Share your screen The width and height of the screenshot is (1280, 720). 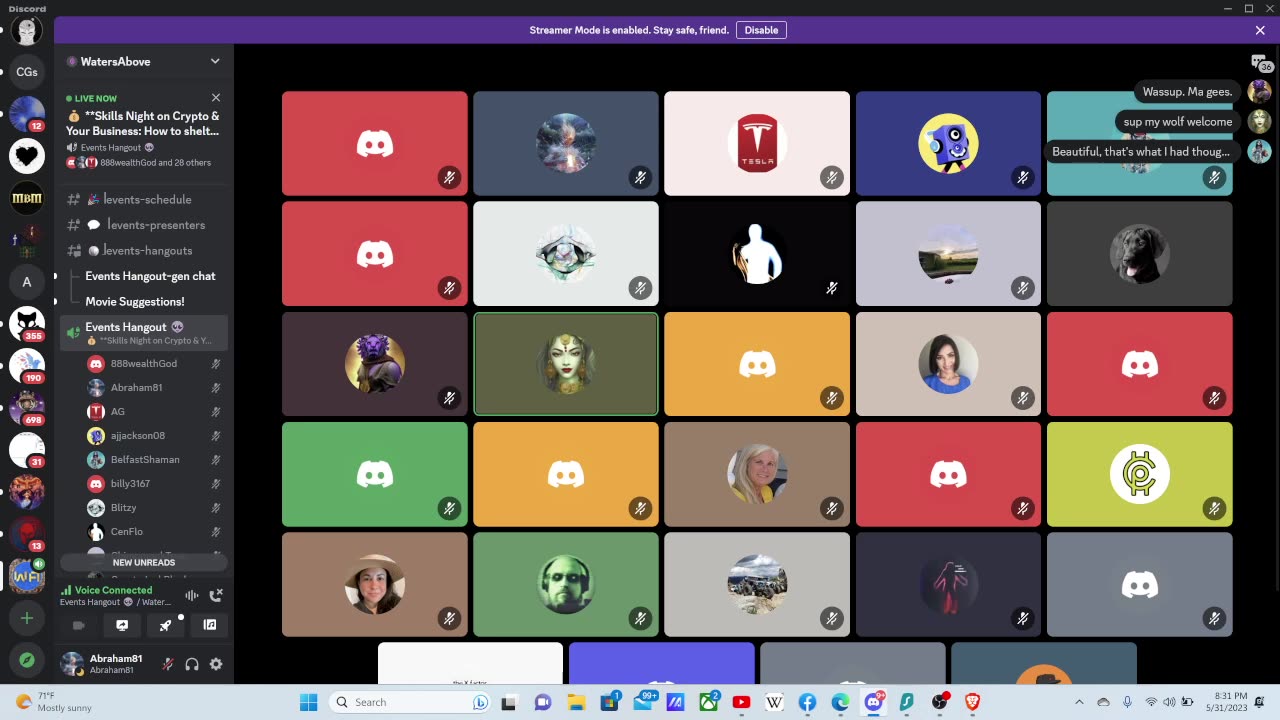point(122,625)
